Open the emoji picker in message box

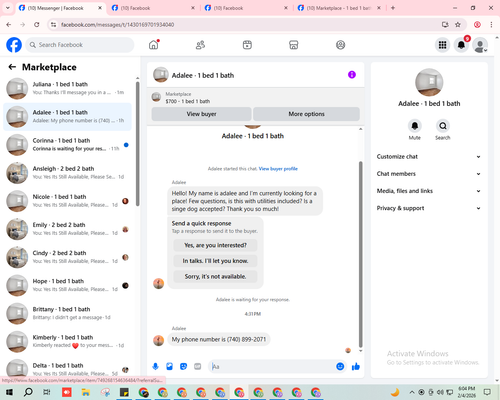pos(340,367)
